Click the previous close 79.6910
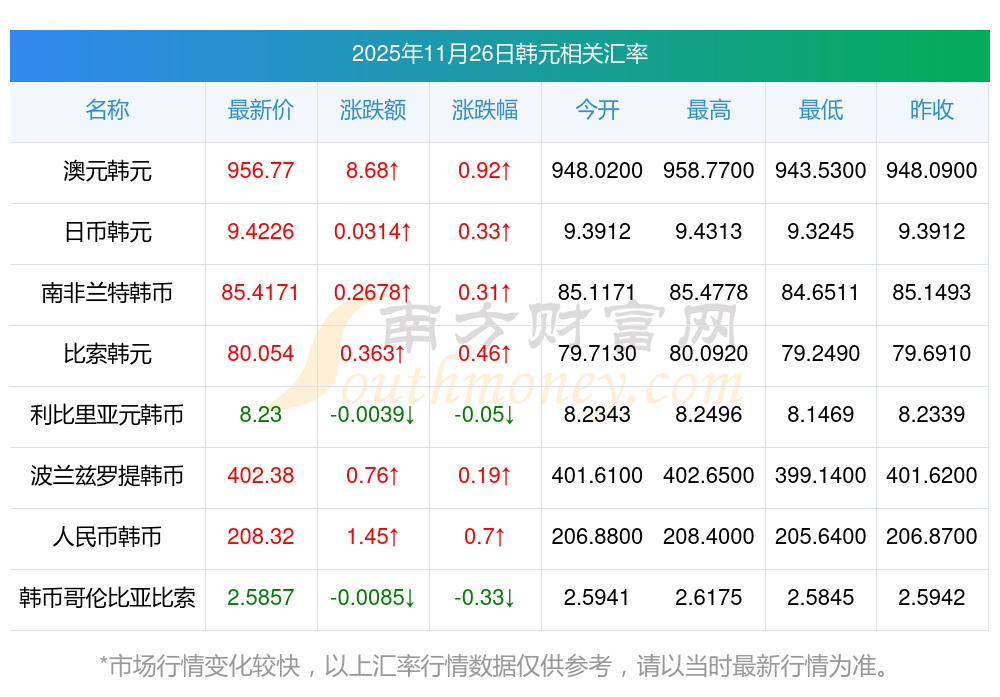The width and height of the screenshot is (1000, 697). tap(932, 353)
